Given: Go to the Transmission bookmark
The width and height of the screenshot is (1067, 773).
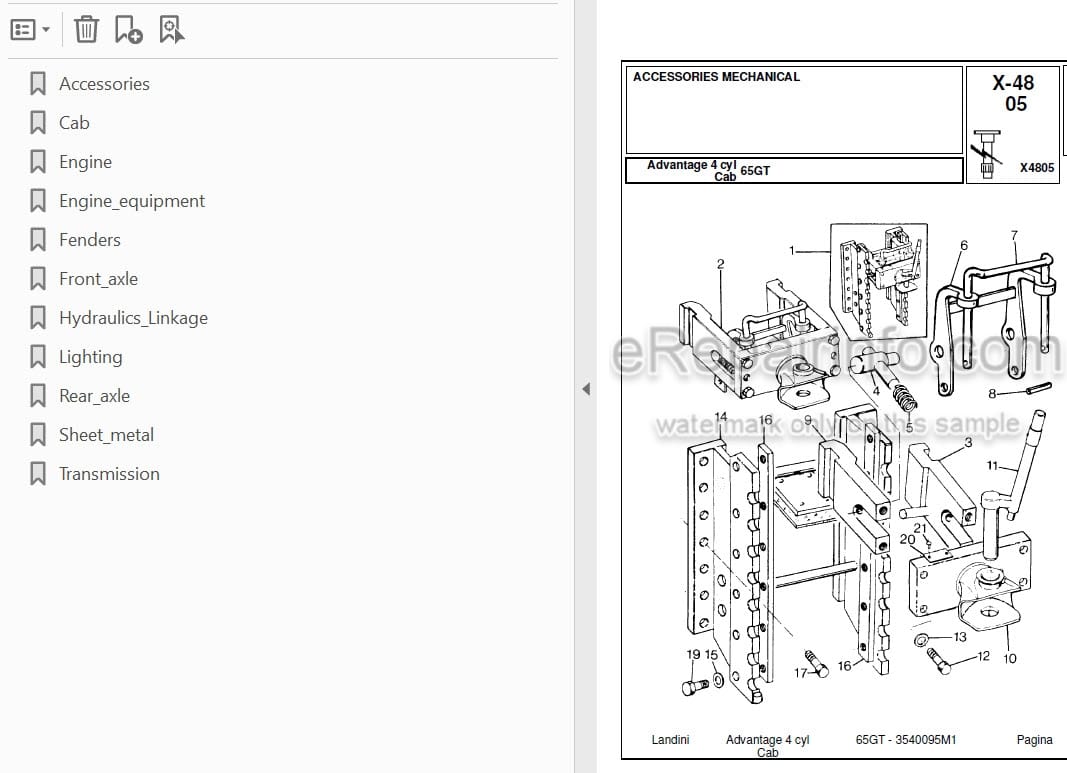Looking at the screenshot, I should (110, 474).
